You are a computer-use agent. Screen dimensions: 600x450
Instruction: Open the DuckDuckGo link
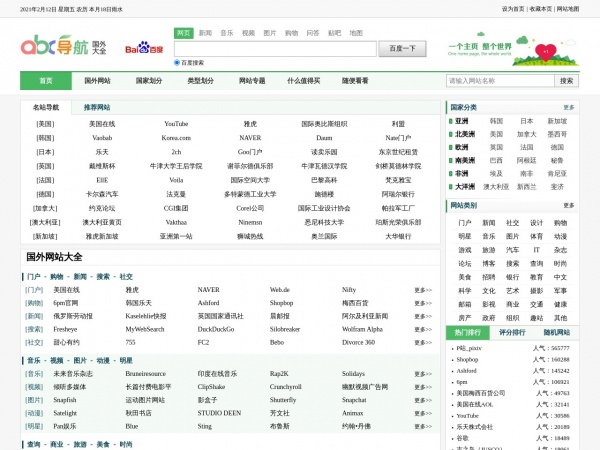tap(216, 329)
